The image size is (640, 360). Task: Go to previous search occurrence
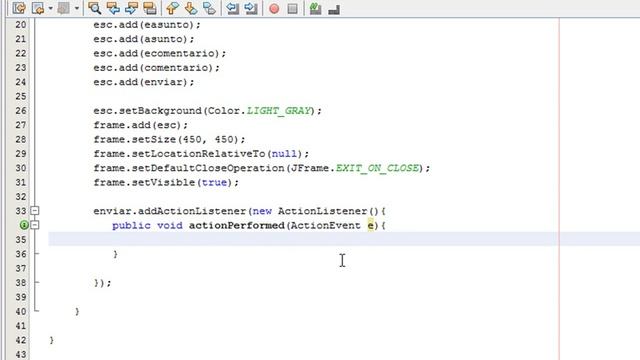[x=113, y=8]
